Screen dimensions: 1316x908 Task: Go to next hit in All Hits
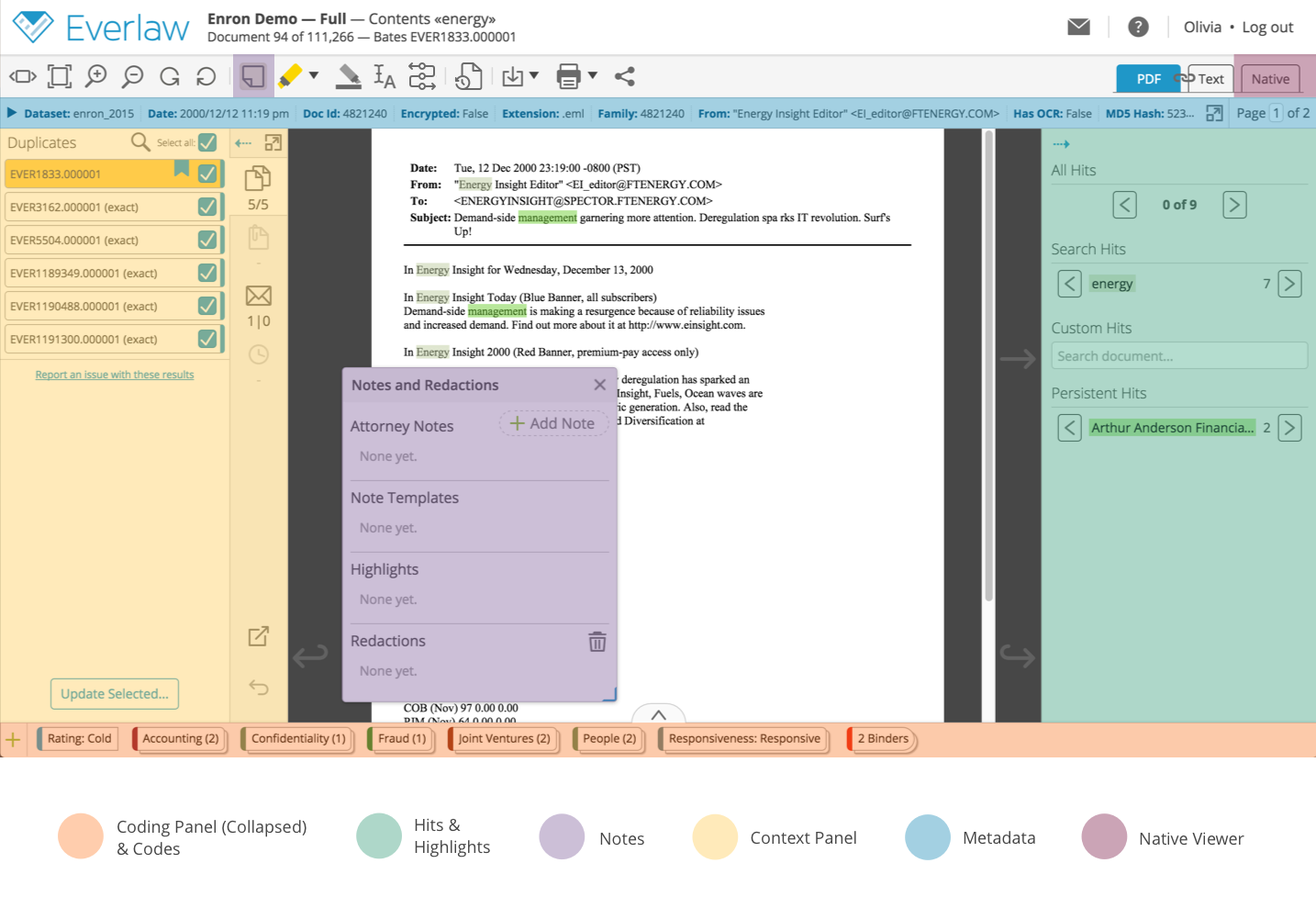coord(1234,205)
